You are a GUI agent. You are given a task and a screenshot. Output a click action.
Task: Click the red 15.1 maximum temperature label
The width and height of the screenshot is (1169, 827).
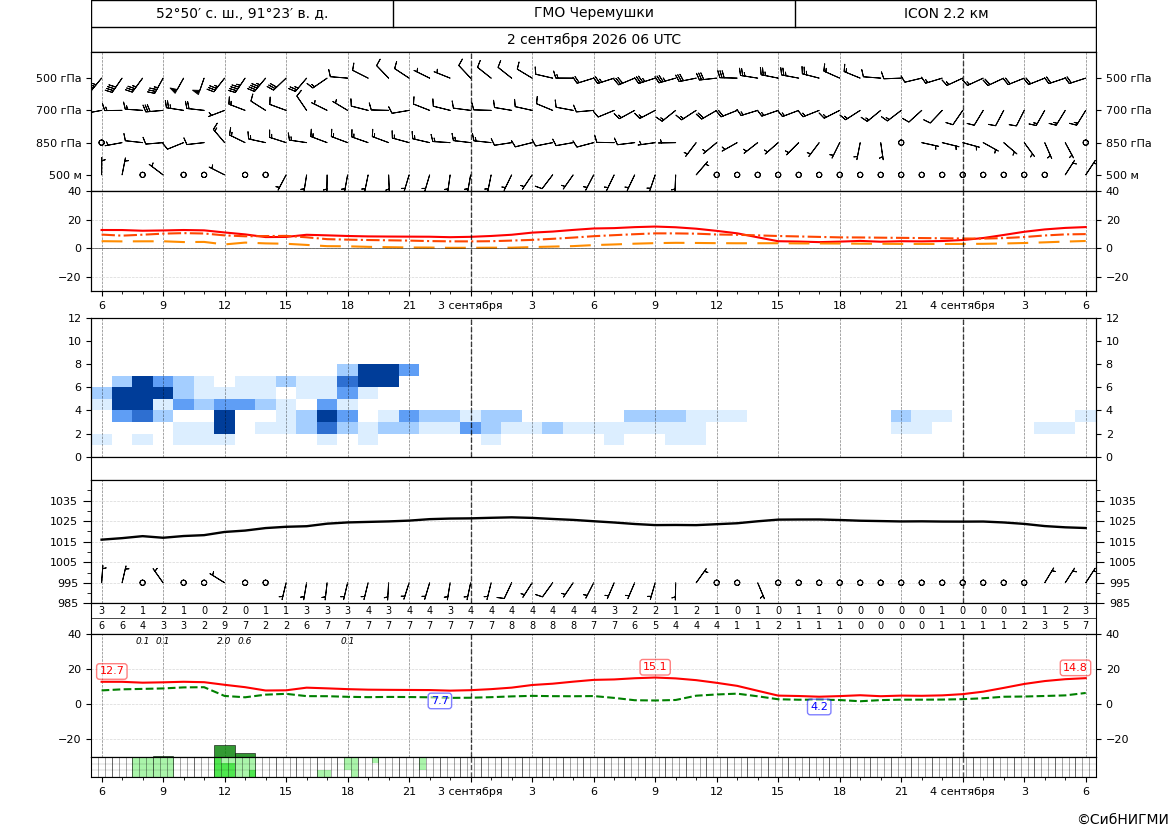(655, 667)
